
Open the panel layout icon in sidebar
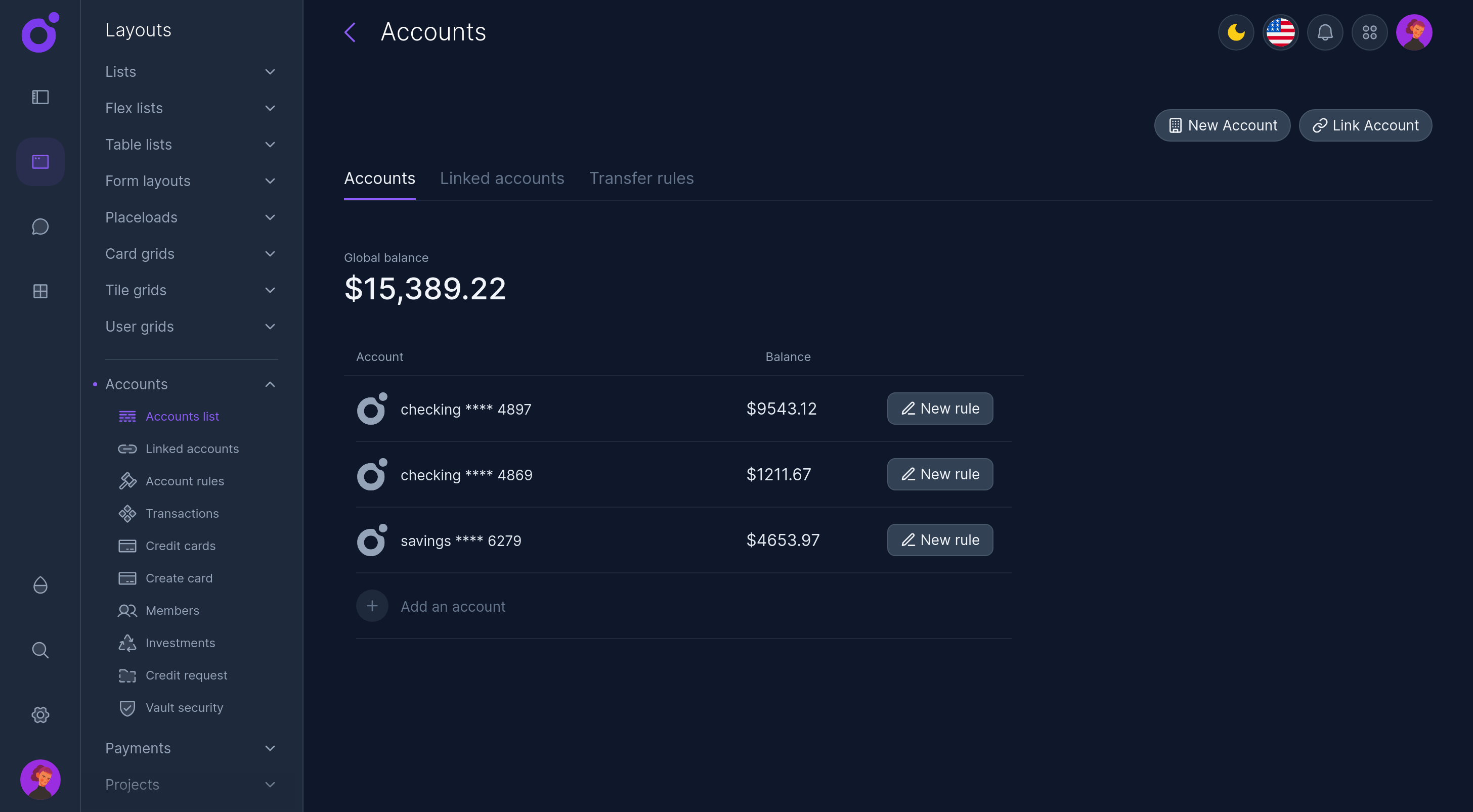40,97
